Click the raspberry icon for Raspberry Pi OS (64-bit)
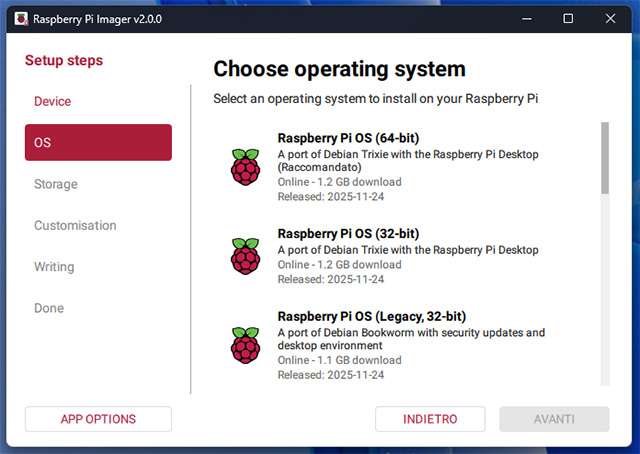 pos(245,167)
